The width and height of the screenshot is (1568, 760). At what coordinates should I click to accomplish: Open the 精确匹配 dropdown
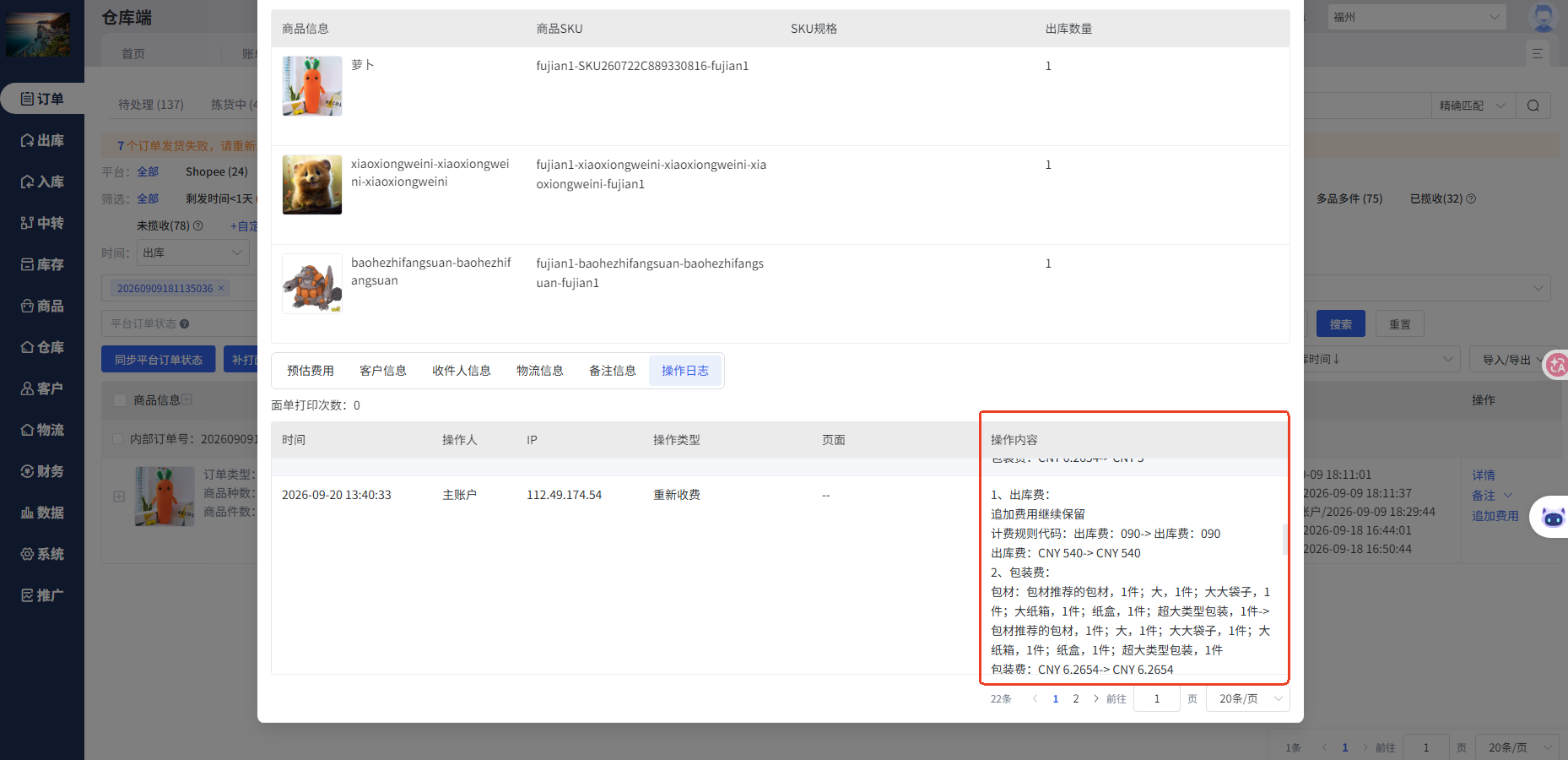pyautogui.click(x=1472, y=106)
